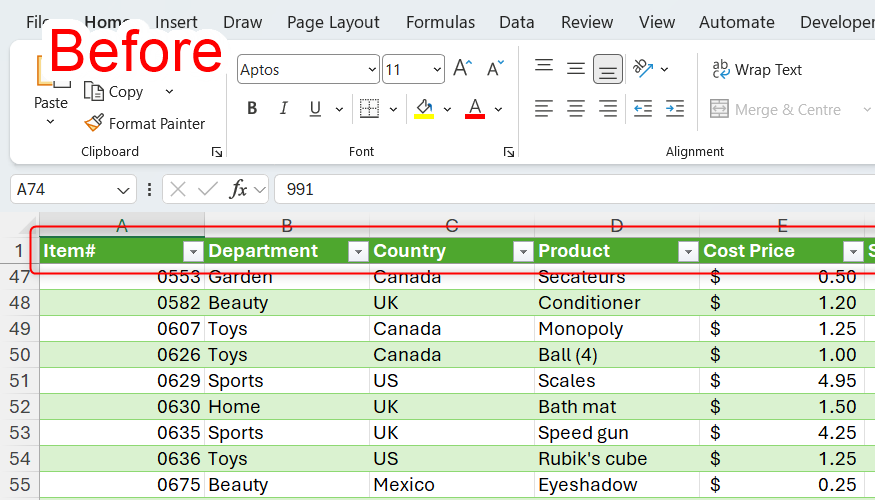Open Paste options dropdown
The height and width of the screenshot is (500, 875).
50,121
